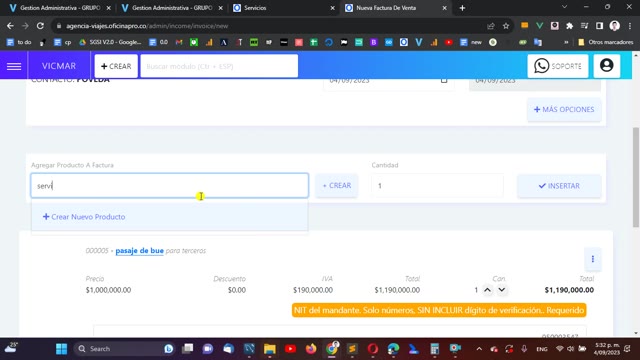This screenshot has width=640, height=360.
Task: Click the WhatsApp Soporte button
Action: [x=558, y=66]
